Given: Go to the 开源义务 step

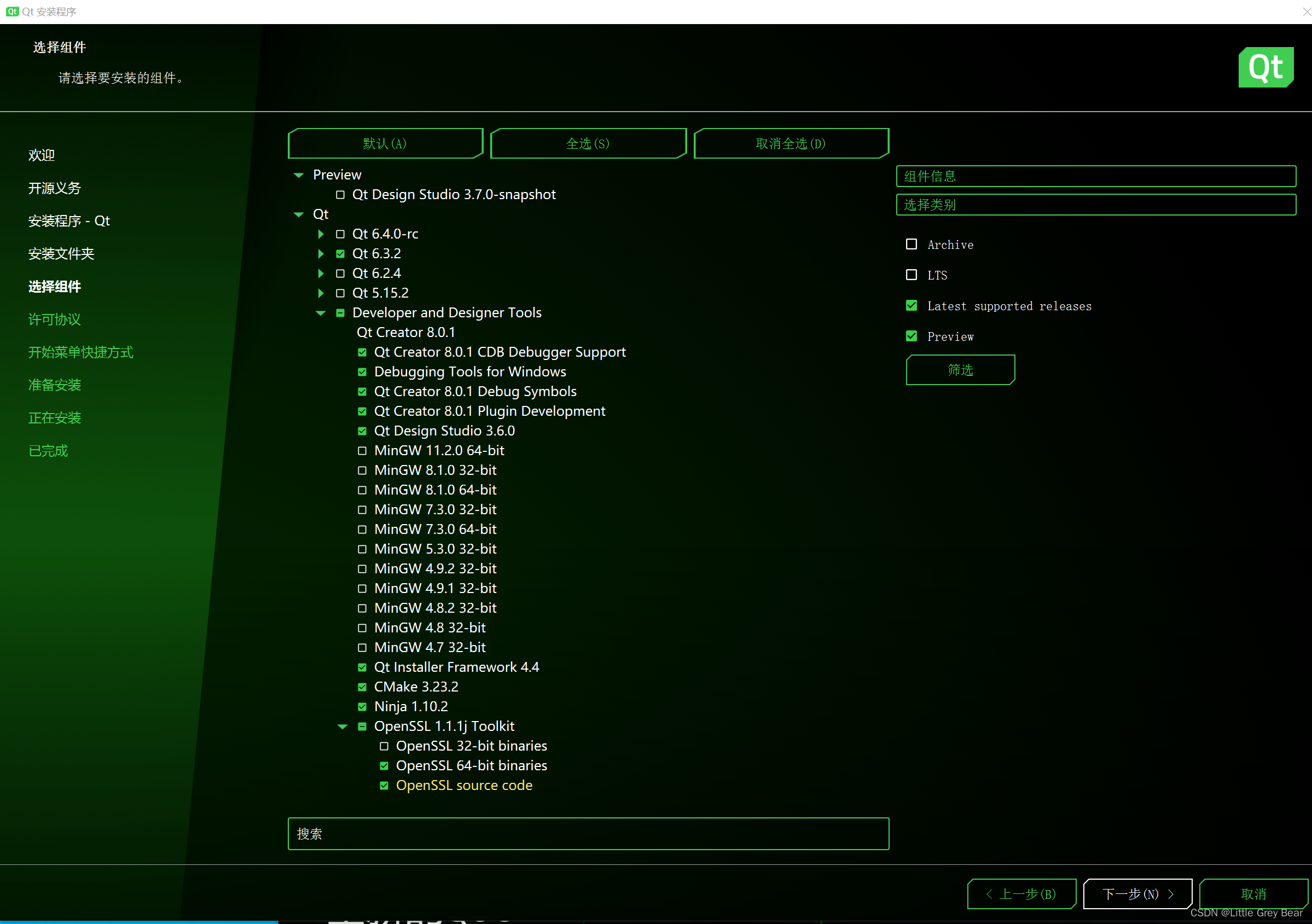Looking at the screenshot, I should (x=55, y=188).
